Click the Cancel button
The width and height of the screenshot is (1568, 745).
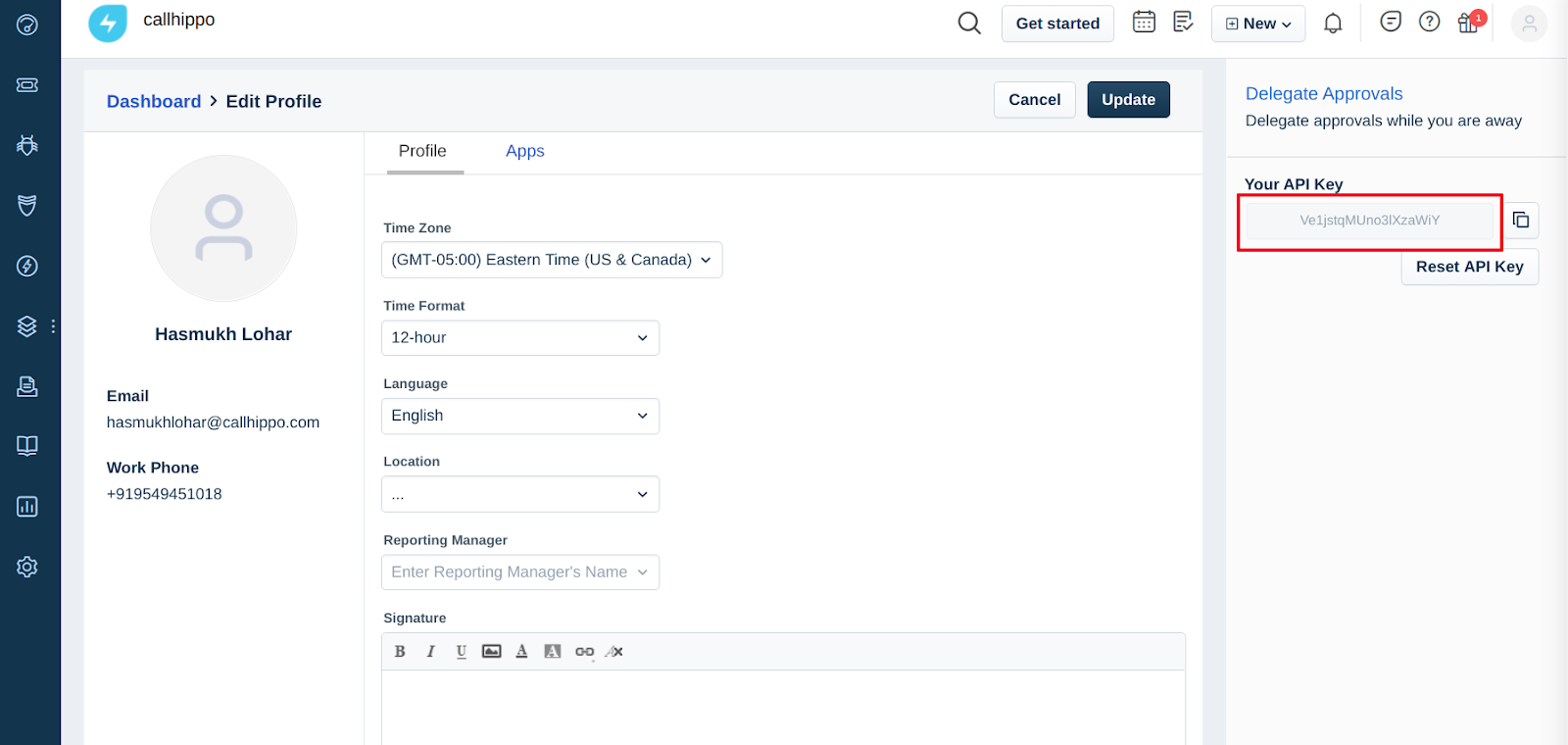click(1035, 100)
